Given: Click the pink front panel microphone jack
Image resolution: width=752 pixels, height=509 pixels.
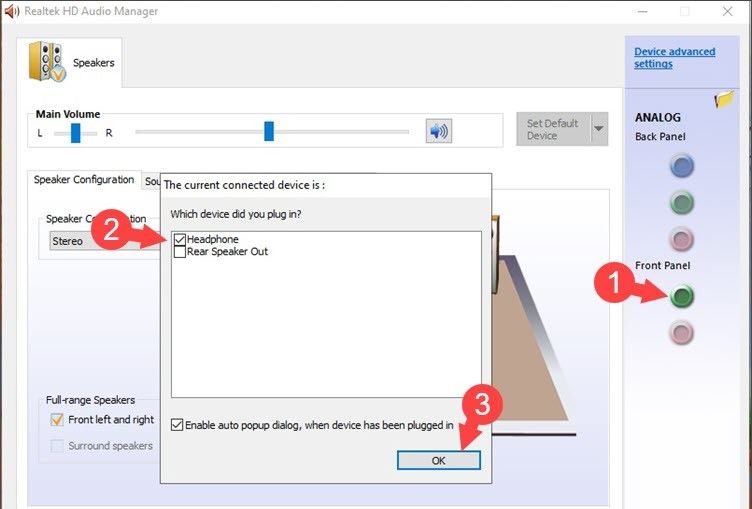Looking at the screenshot, I should pyautogui.click(x=682, y=332).
